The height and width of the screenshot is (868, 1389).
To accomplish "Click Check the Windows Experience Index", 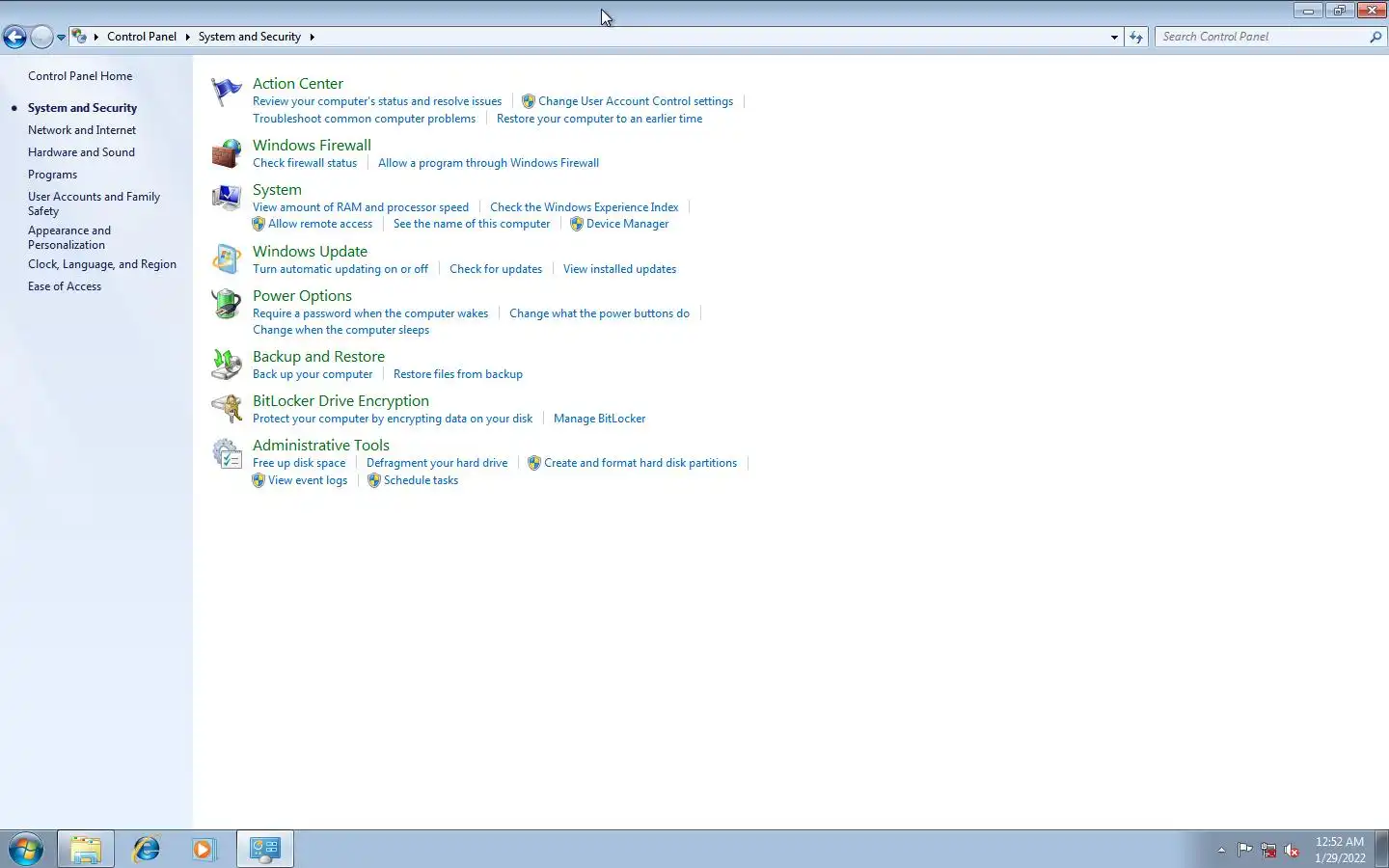I will pyautogui.click(x=584, y=207).
